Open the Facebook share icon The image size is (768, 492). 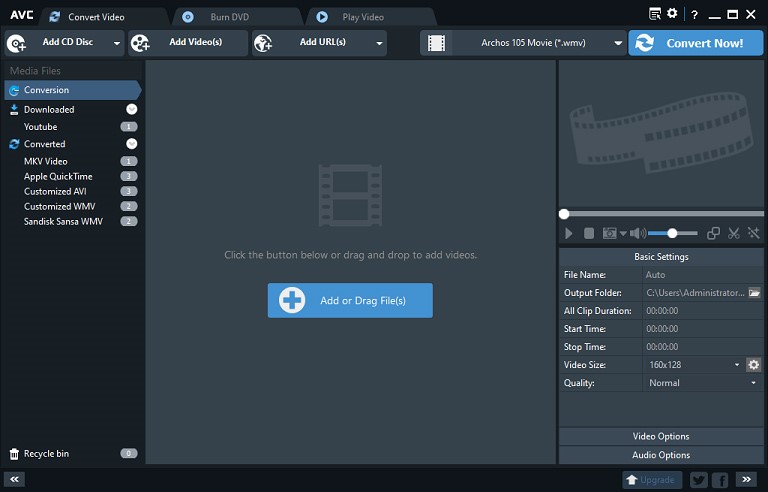point(720,480)
